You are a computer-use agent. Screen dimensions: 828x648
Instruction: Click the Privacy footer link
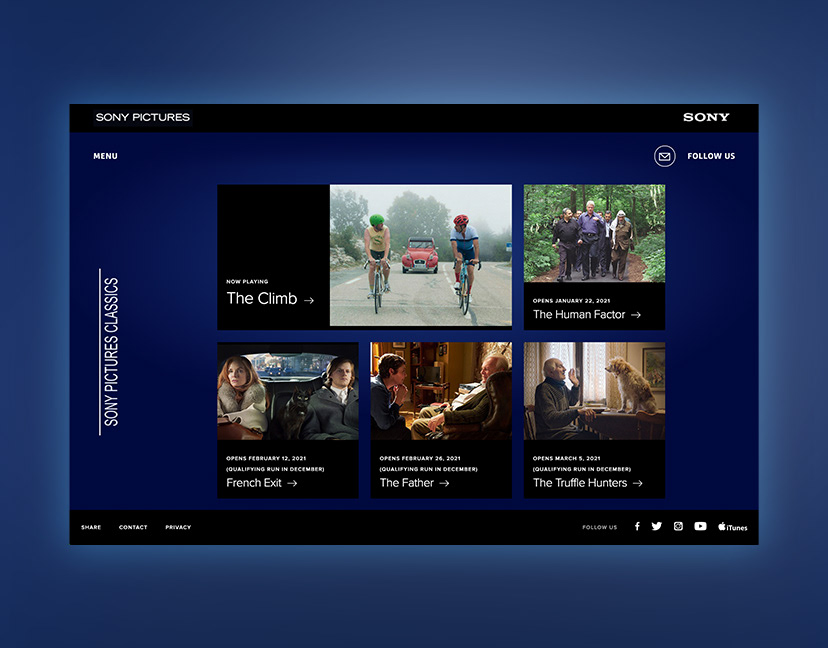click(x=178, y=527)
